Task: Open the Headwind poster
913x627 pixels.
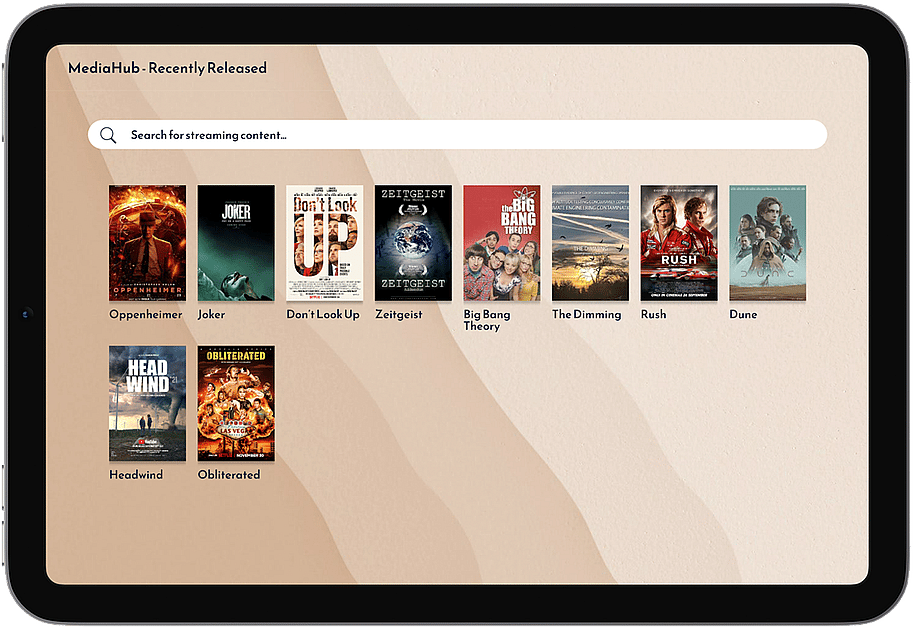Action: point(147,403)
